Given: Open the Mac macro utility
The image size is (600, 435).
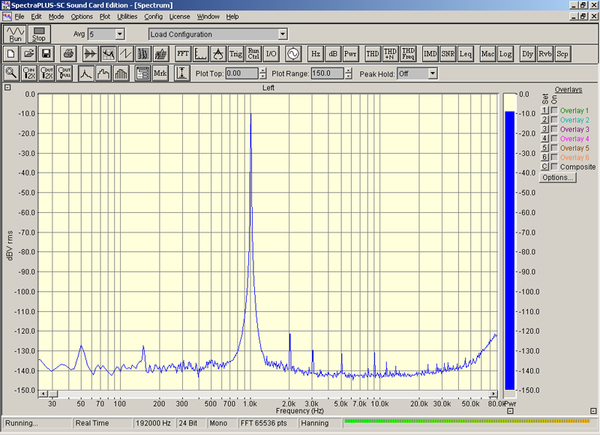Looking at the screenshot, I should coord(488,54).
